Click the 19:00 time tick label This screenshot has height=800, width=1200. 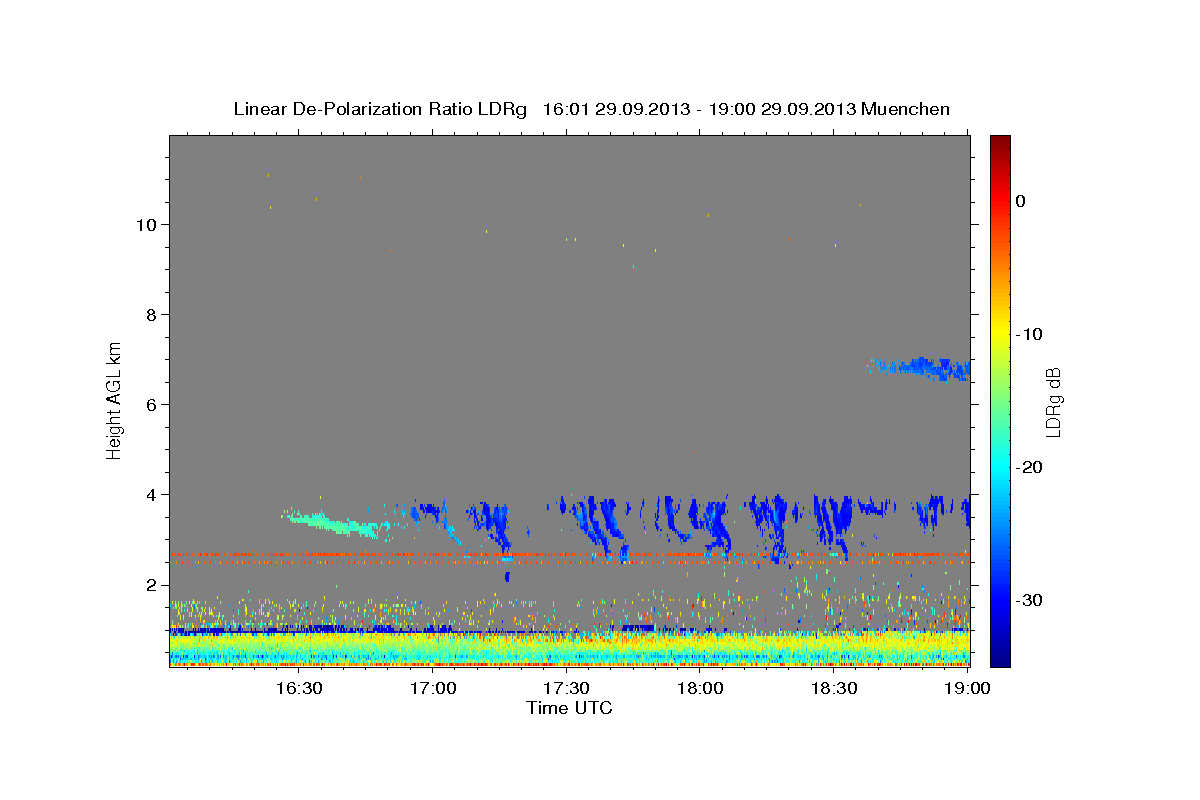pyautogui.click(x=968, y=688)
